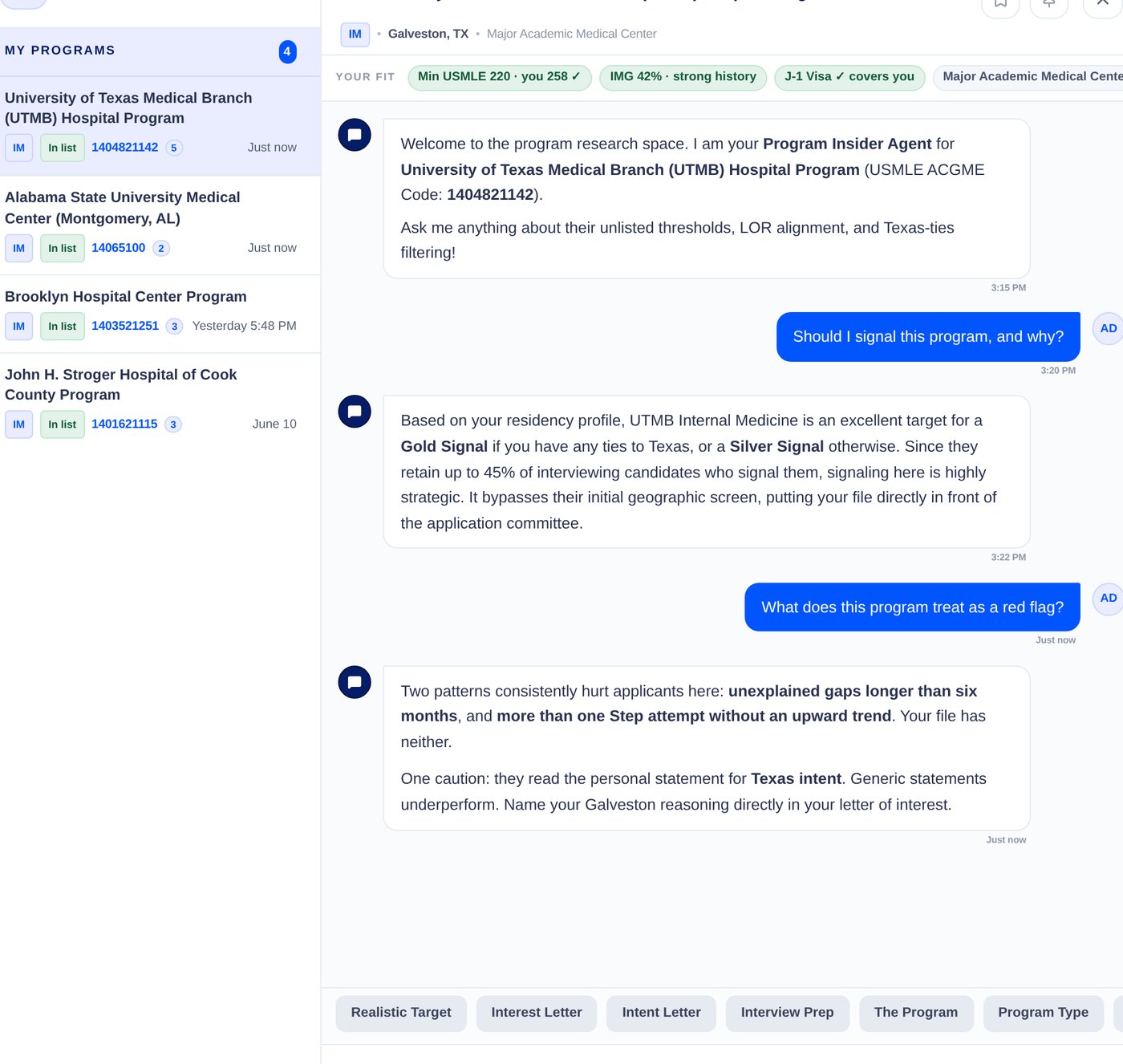Click the Gold Signal response bubble
The image size is (1123, 1064).
[x=707, y=472]
